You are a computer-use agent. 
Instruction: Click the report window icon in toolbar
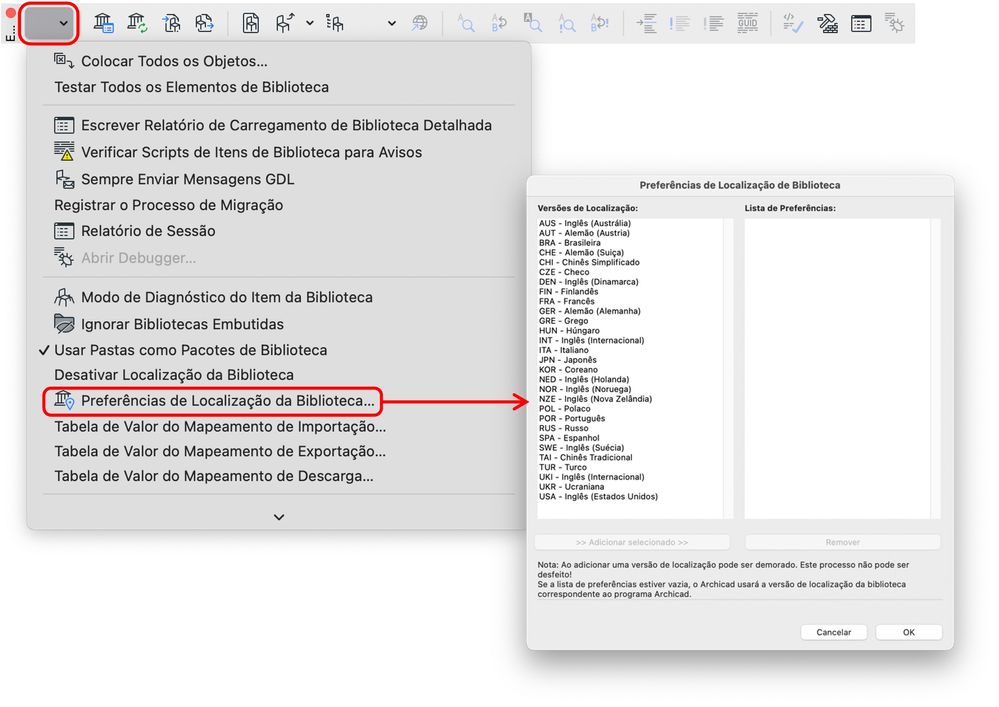(x=861, y=24)
